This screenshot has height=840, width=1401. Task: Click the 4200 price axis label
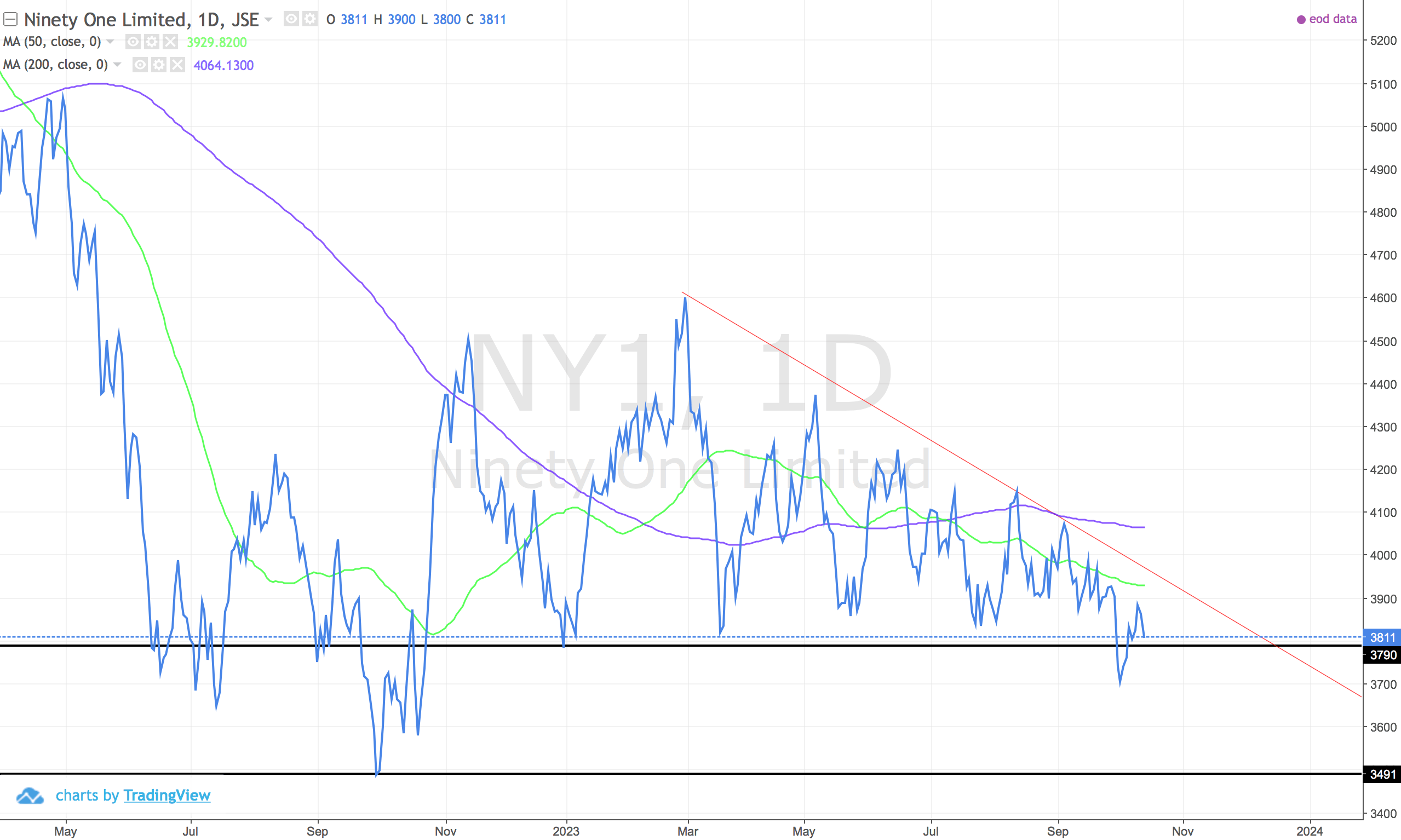(1383, 470)
